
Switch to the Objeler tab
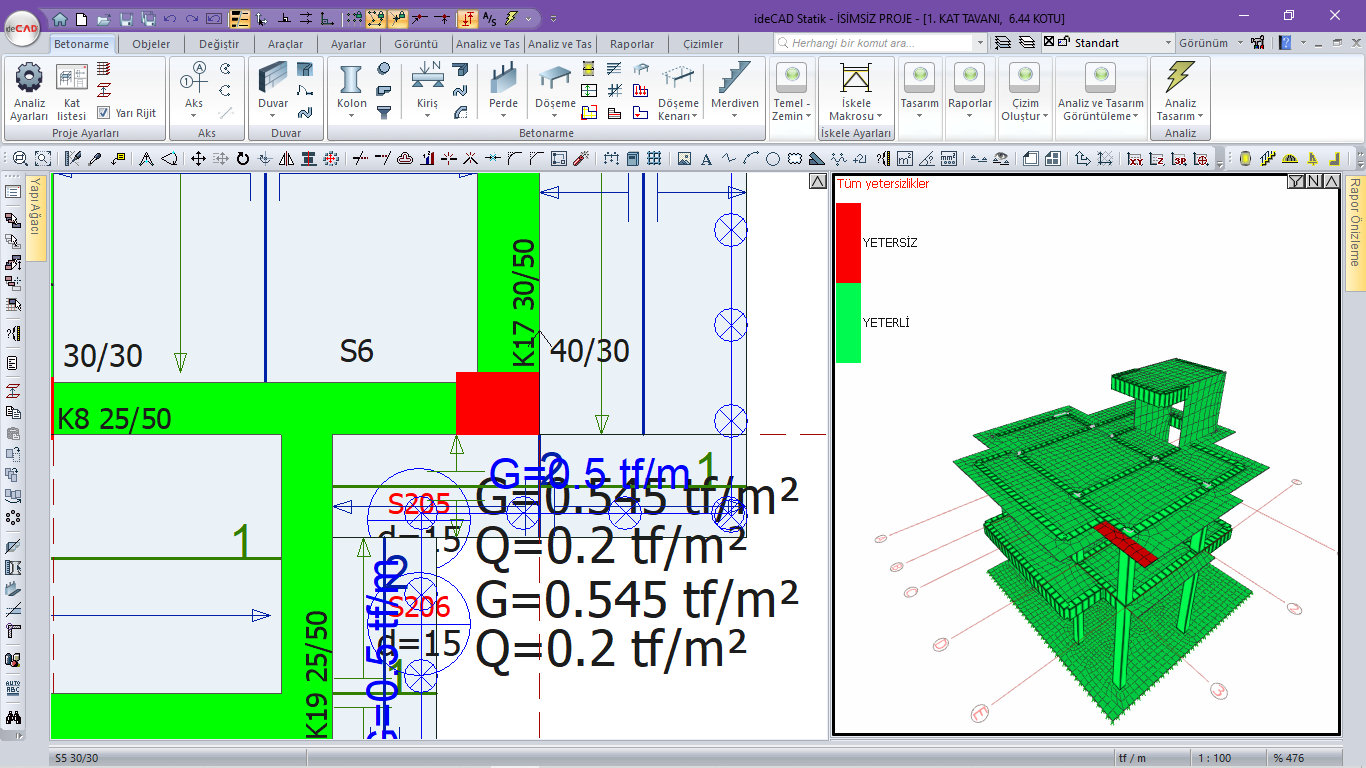[151, 44]
